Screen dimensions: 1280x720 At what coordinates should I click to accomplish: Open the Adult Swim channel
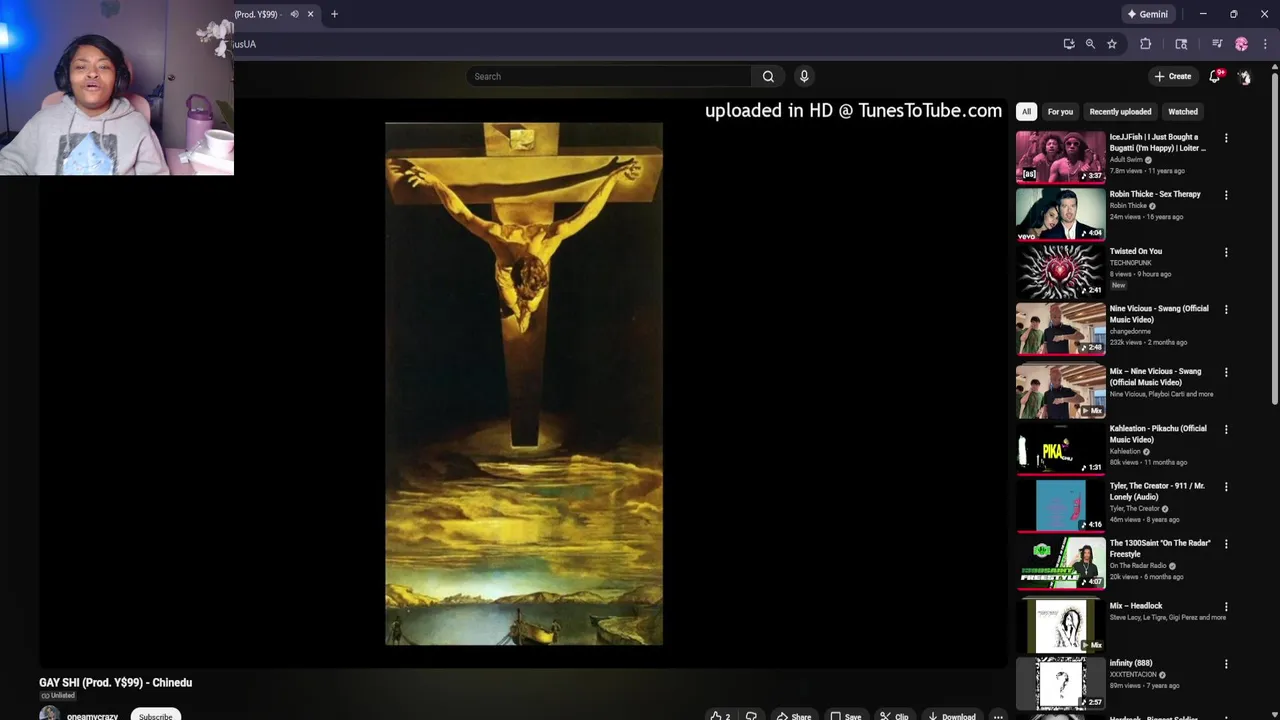click(x=1126, y=160)
